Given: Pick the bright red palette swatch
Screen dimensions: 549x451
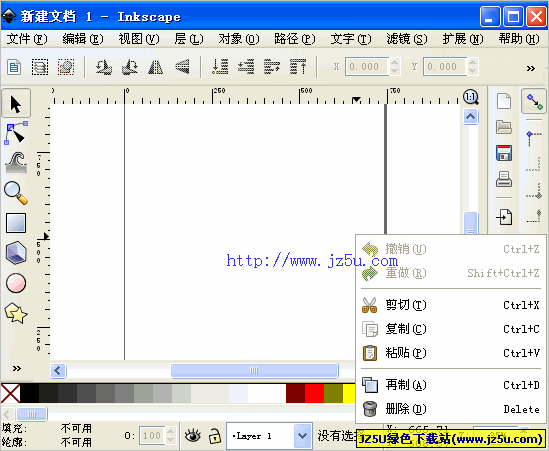Looking at the screenshot, I should pos(314,393).
